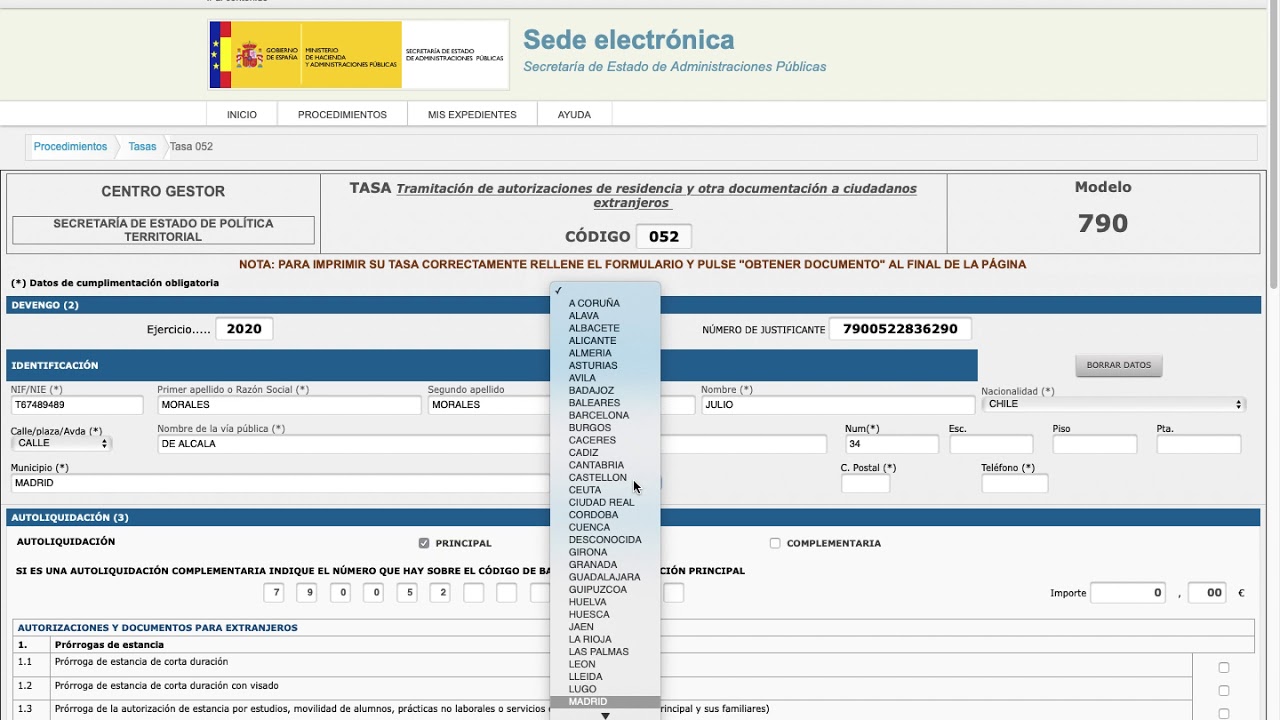Toggle the COMPLEMENTARIA autoliquidación checkbox

775,543
